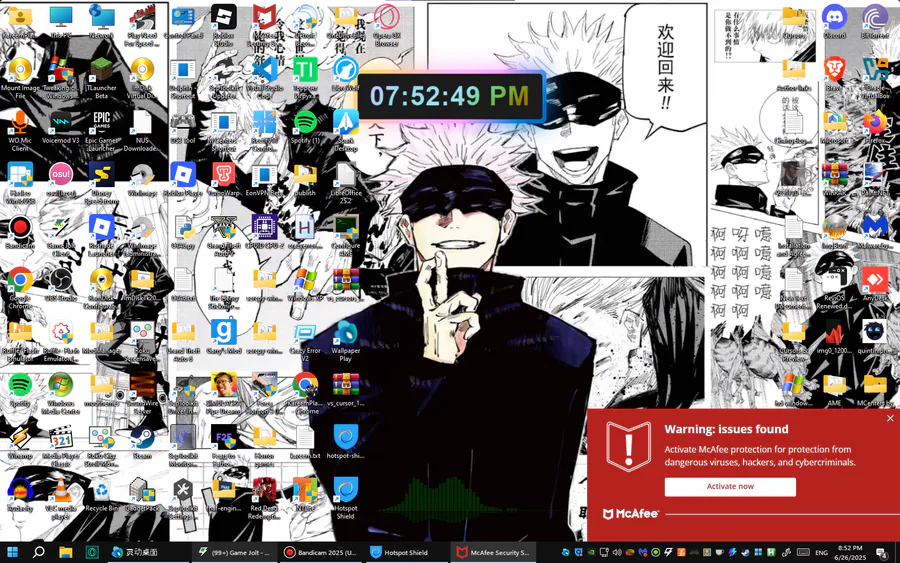Viewport: 900px width, 563px height.
Task: Open the kareem.txt file
Action: [305, 442]
